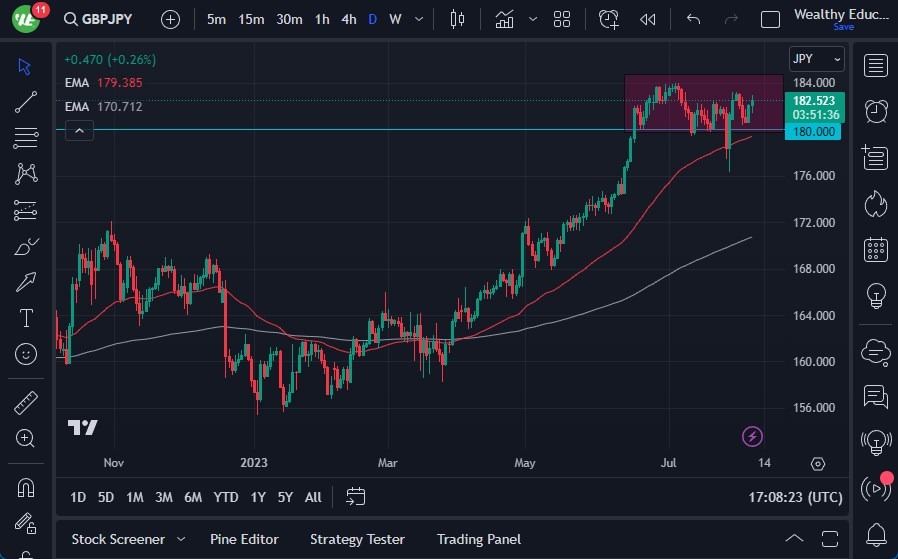This screenshot has width=898, height=559.
Task: Open the Strategy Tester tab
Action: [357, 539]
